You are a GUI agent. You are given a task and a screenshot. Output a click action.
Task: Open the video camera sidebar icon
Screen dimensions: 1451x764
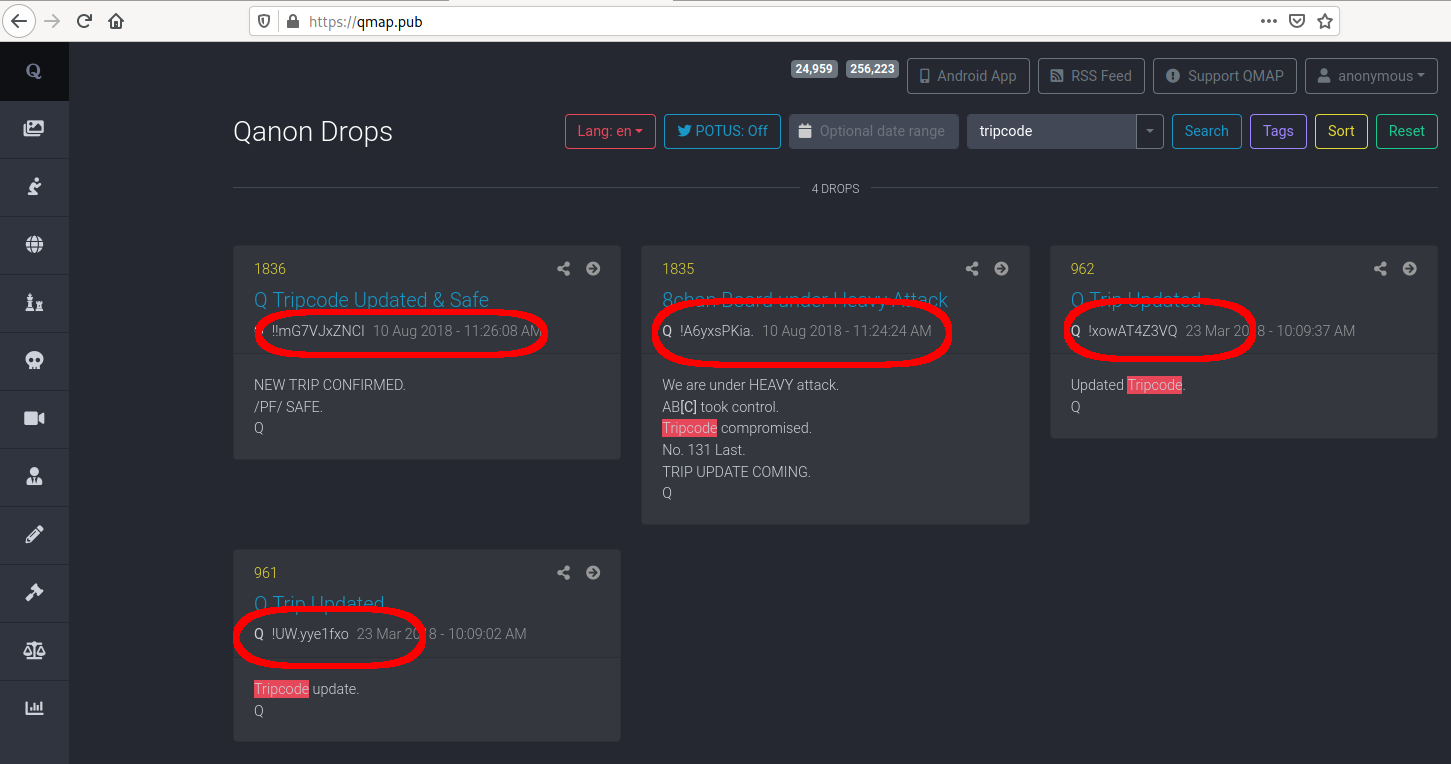(34, 418)
